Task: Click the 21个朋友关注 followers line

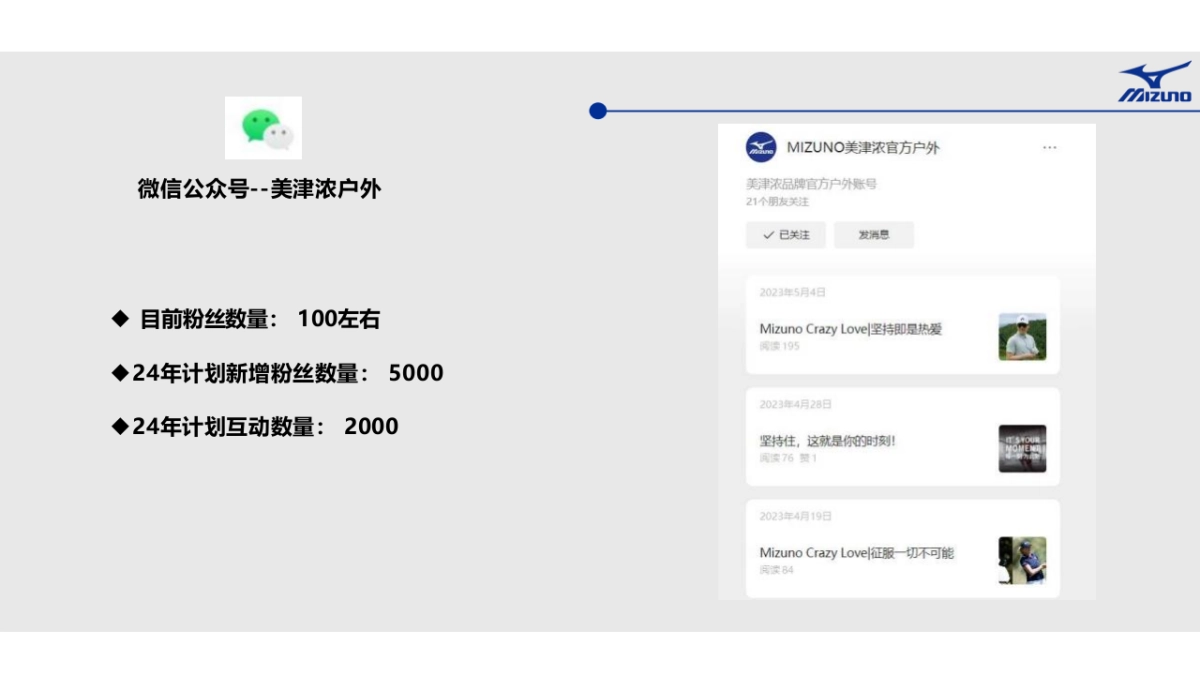Action: coord(778,202)
